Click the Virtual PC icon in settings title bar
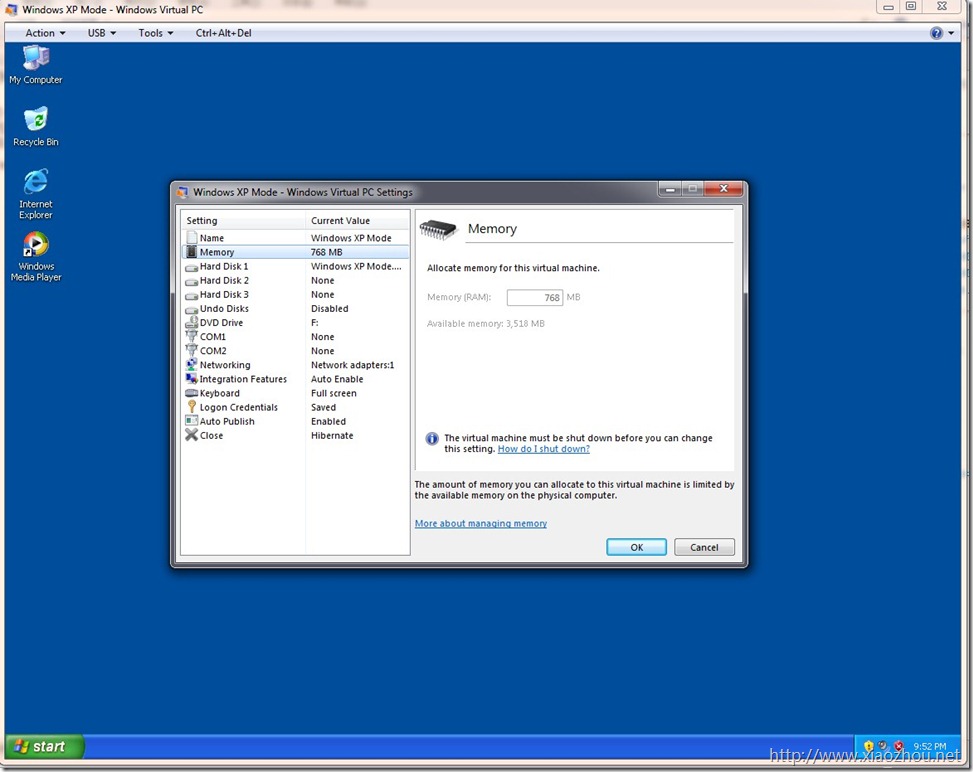 pyautogui.click(x=182, y=192)
